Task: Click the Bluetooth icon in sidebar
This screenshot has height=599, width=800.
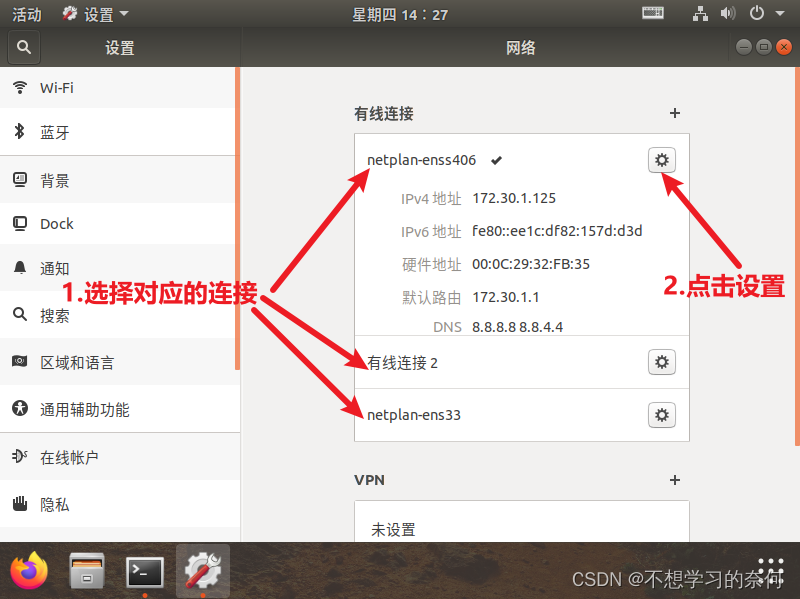Action: 19,131
